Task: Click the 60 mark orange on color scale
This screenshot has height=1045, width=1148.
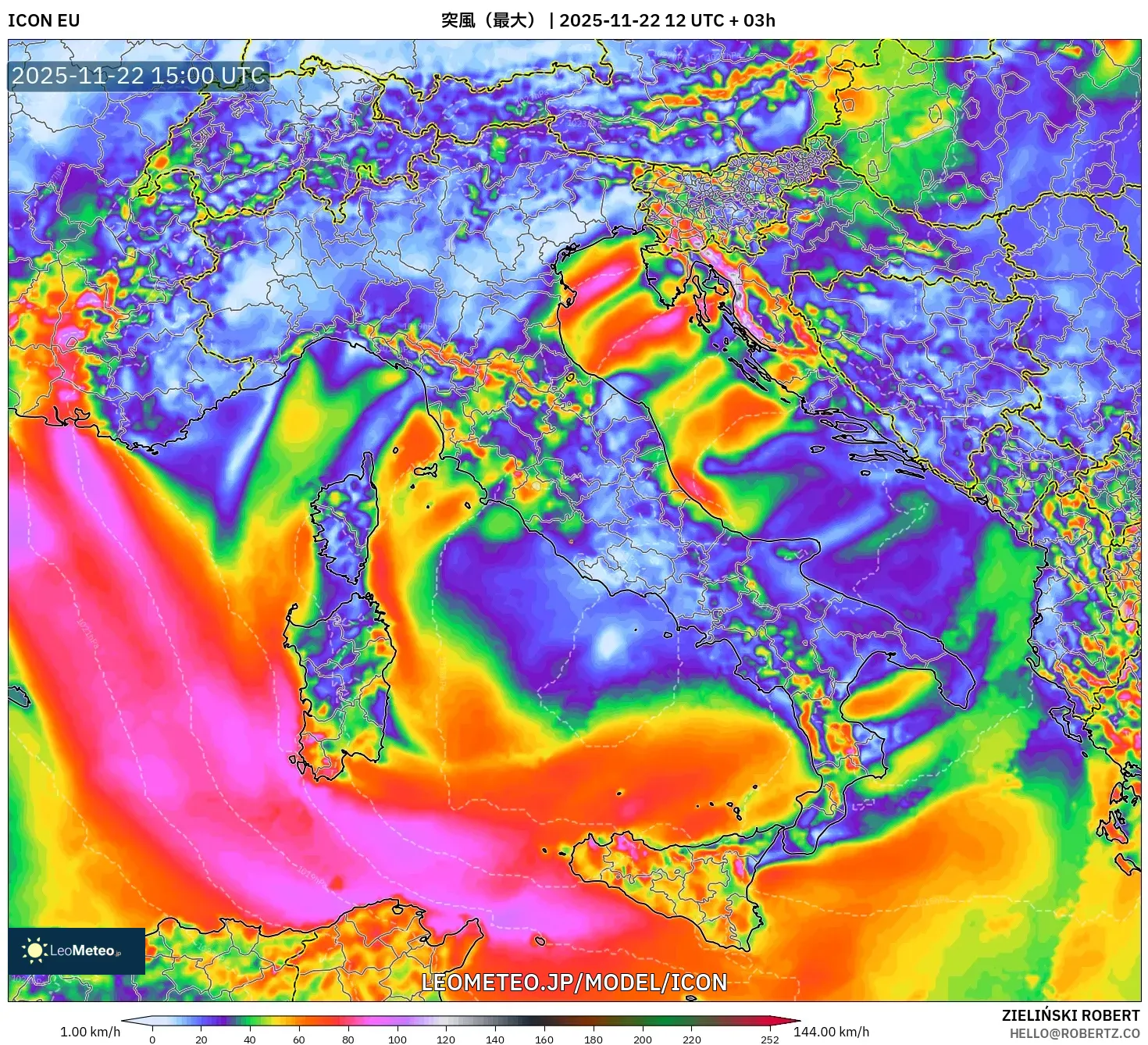Action: pos(299,1021)
